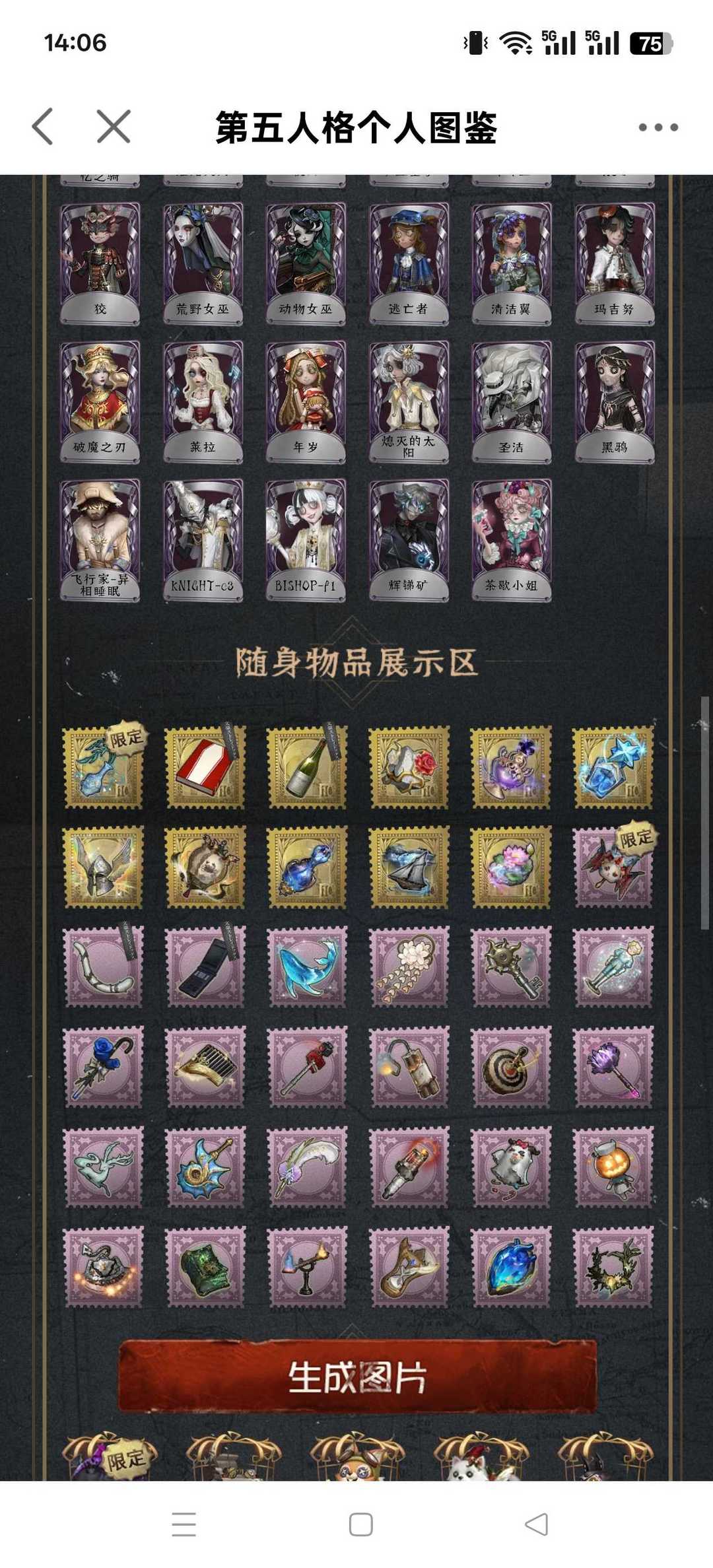This screenshot has width=713, height=1568.
Task: Select the 黑鸦 costume card
Action: click(615, 401)
